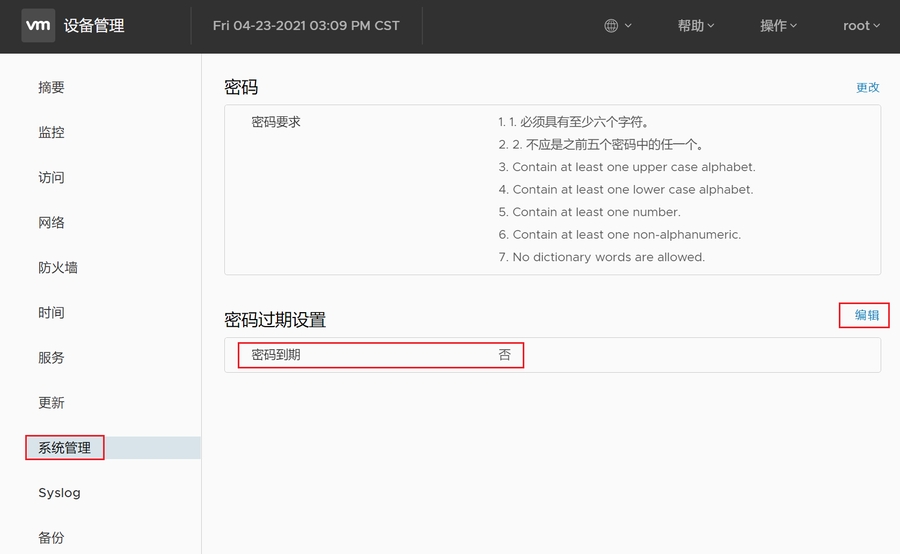This screenshot has width=900, height=554.
Task: Open the 帮助 dropdown menu
Action: pos(696,26)
